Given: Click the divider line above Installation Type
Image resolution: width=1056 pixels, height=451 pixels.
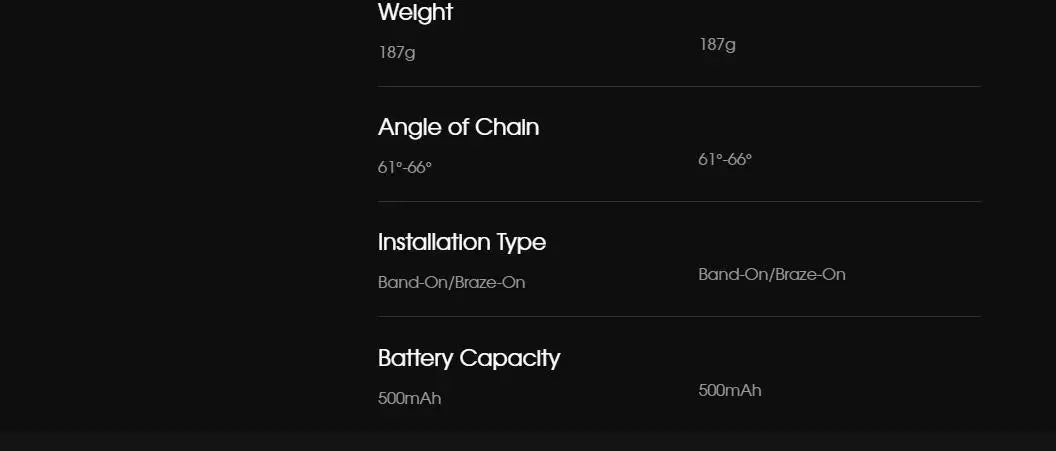Looking at the screenshot, I should click(x=679, y=202).
